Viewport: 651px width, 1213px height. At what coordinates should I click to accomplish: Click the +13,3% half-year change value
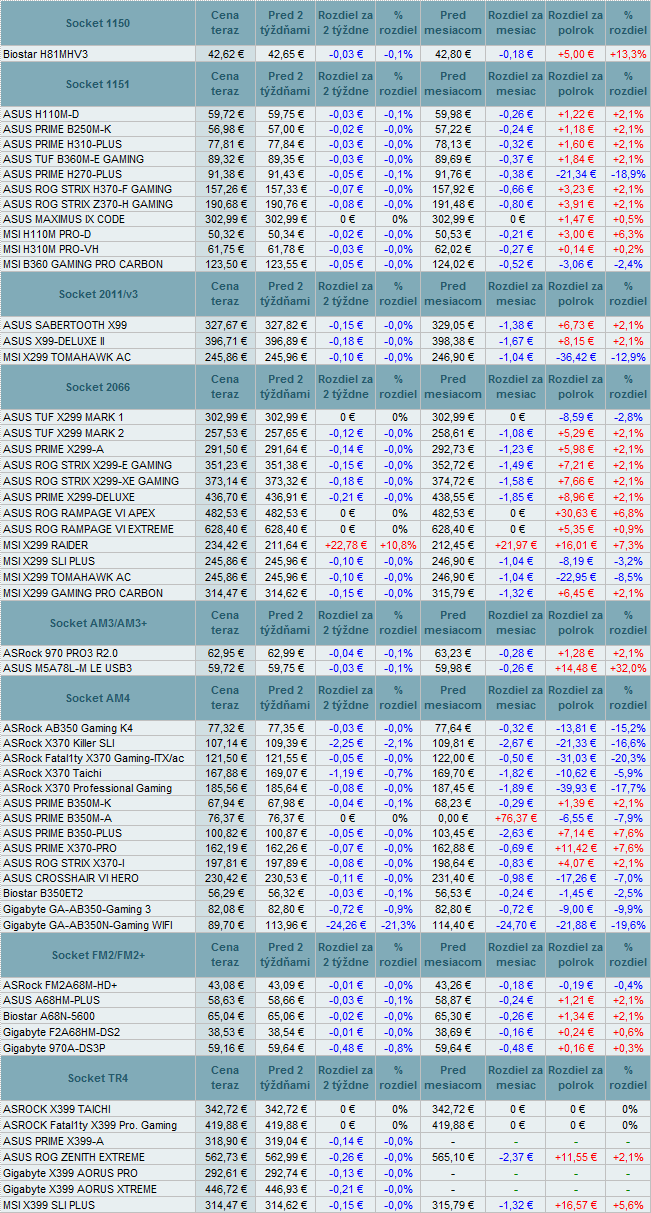click(628, 54)
